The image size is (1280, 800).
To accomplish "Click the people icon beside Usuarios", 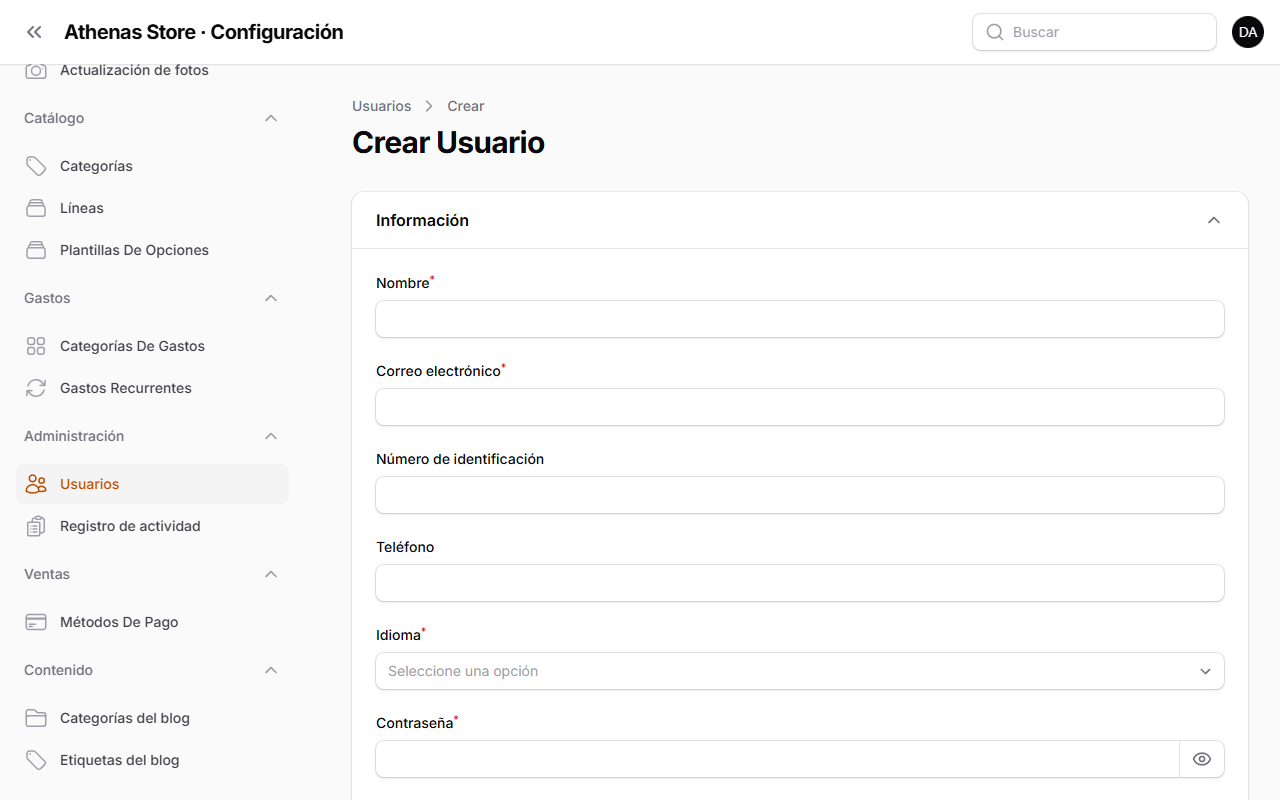I will click(36, 484).
